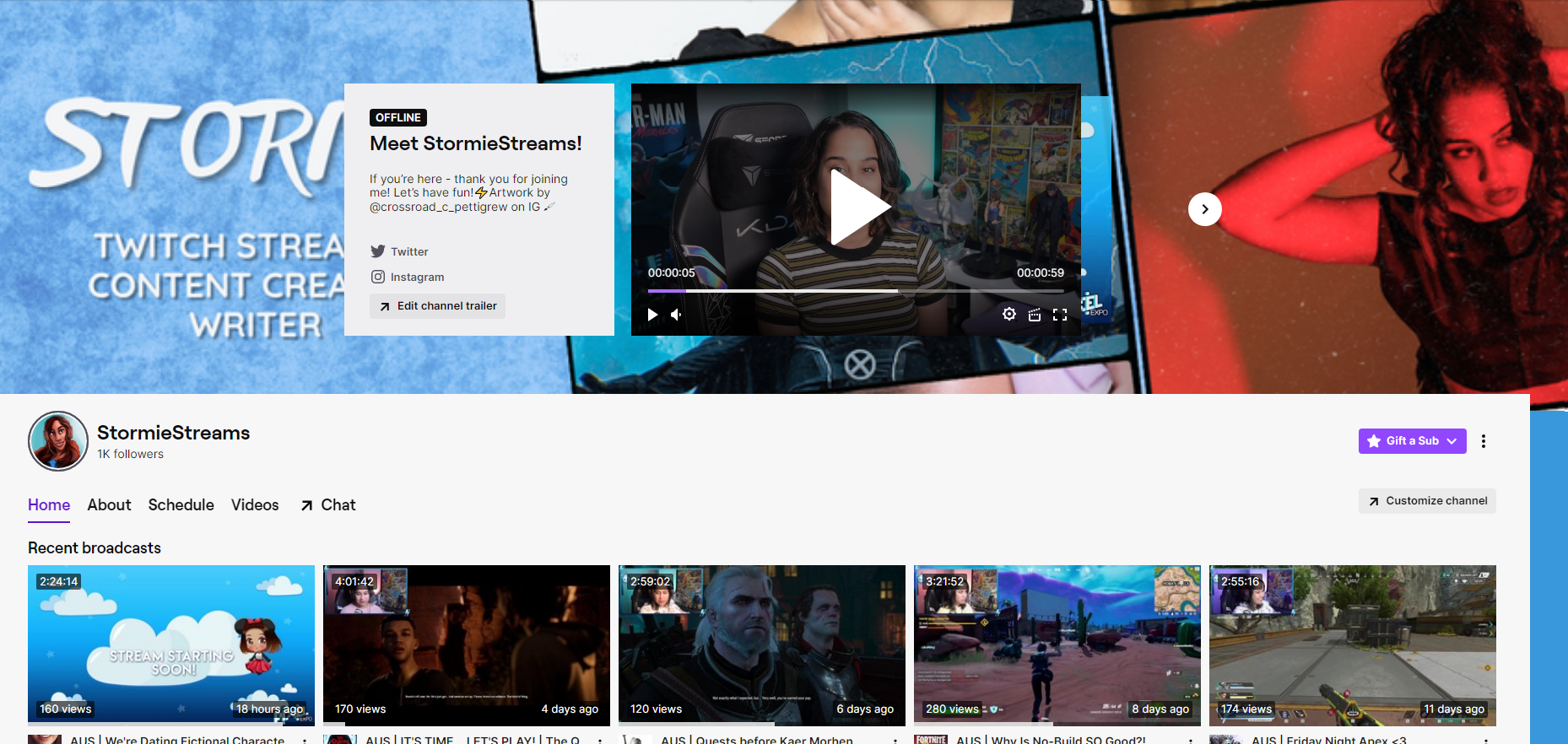Open the 2:55:16 Apex broadcast thumbnail

(1353, 645)
